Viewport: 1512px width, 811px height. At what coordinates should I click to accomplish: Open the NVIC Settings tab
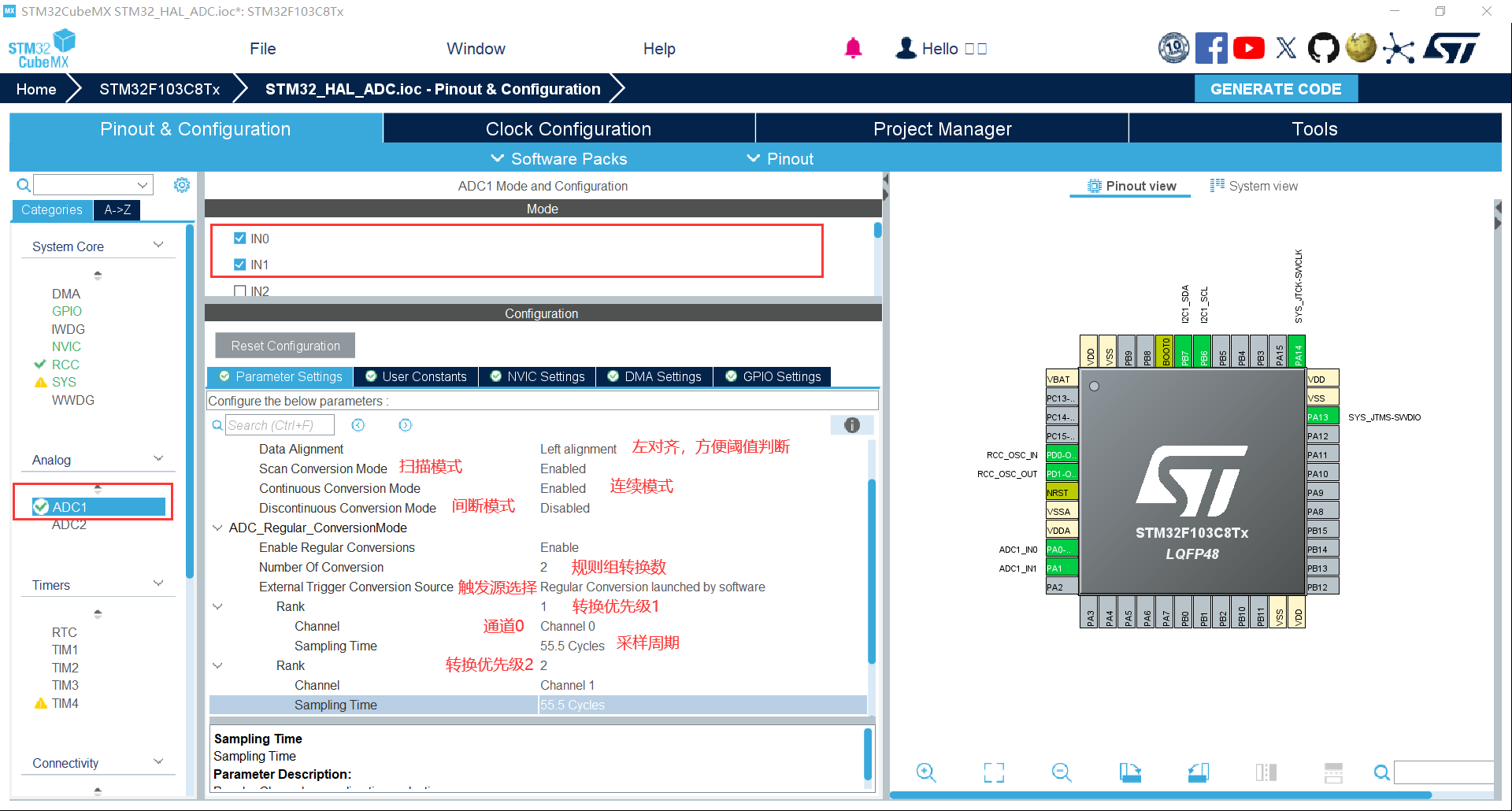tap(538, 376)
